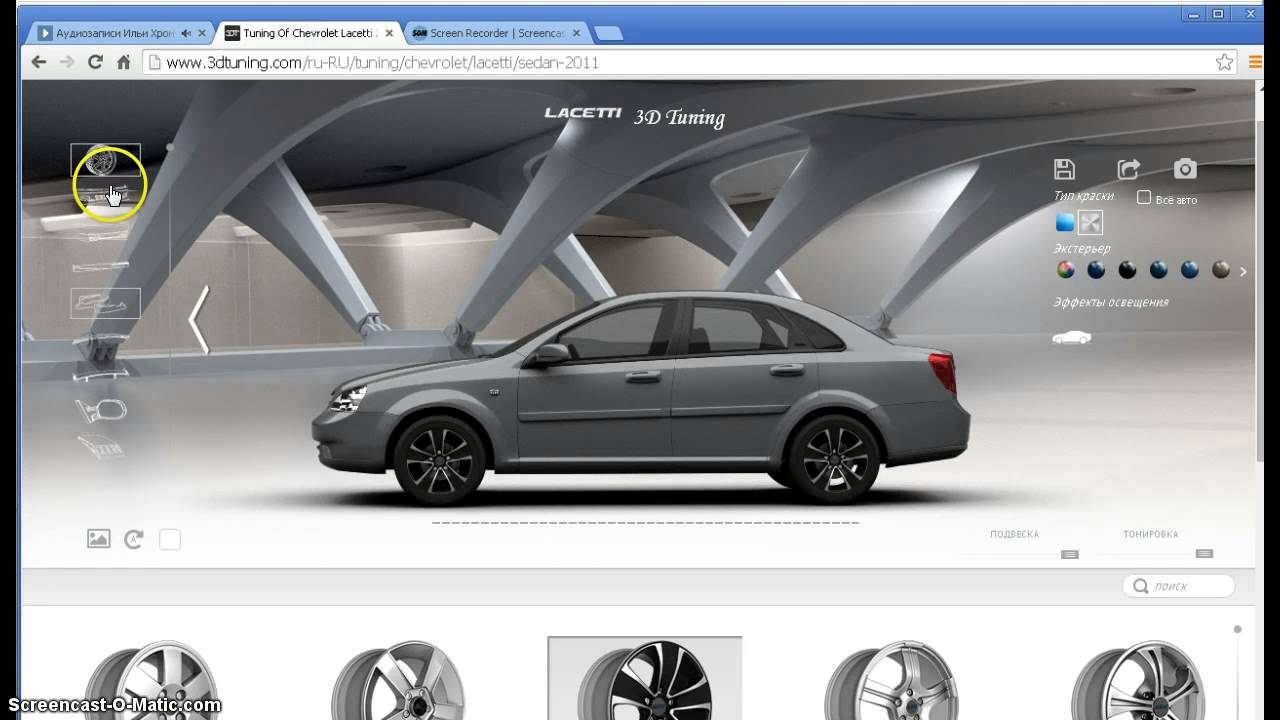Adjust the Тонировка tint slider handle
The height and width of the screenshot is (720, 1280).
(1205, 553)
